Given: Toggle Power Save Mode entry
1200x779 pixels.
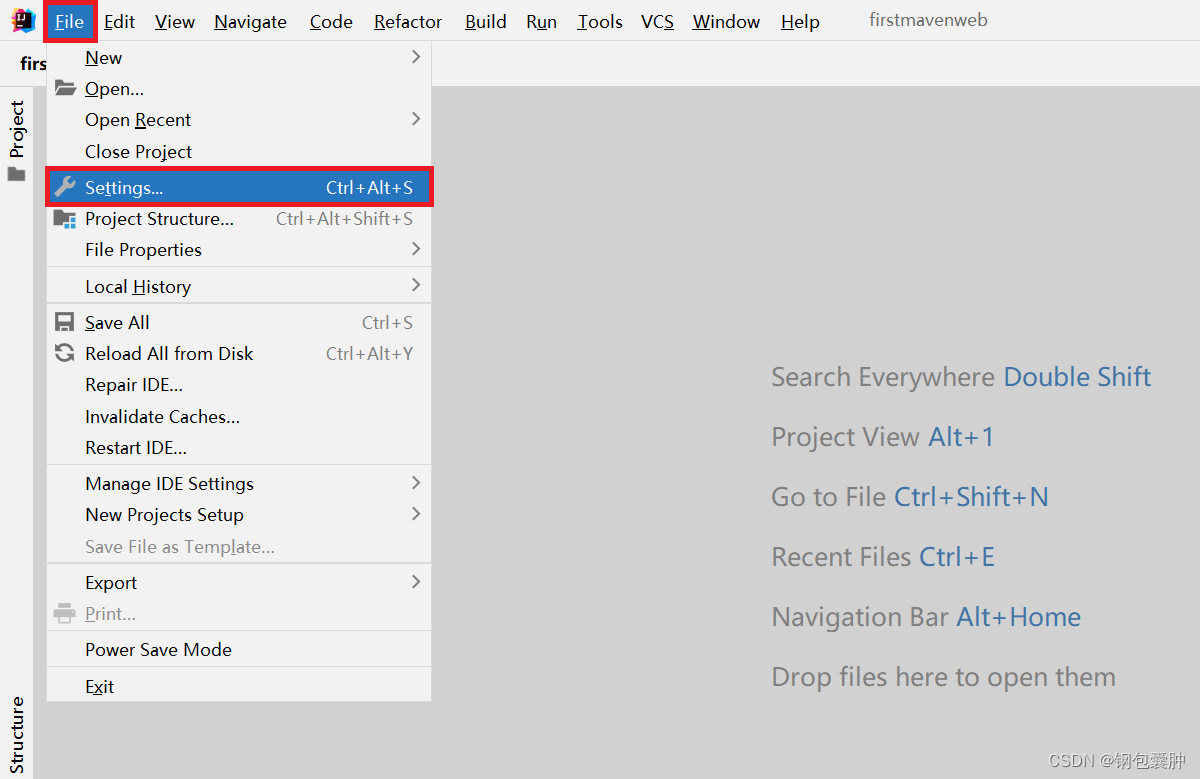Looking at the screenshot, I should click(239, 649).
